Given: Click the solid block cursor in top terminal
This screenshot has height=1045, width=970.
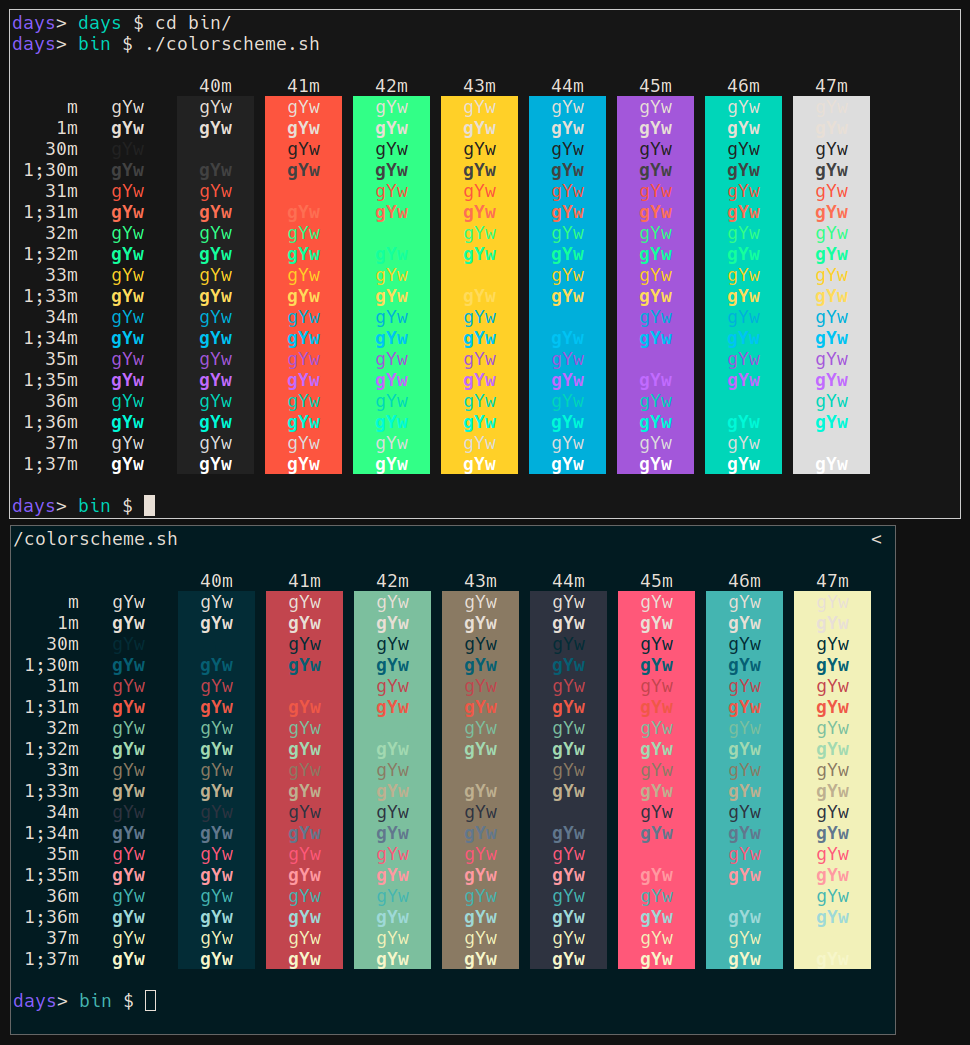Looking at the screenshot, I should tap(149, 505).
